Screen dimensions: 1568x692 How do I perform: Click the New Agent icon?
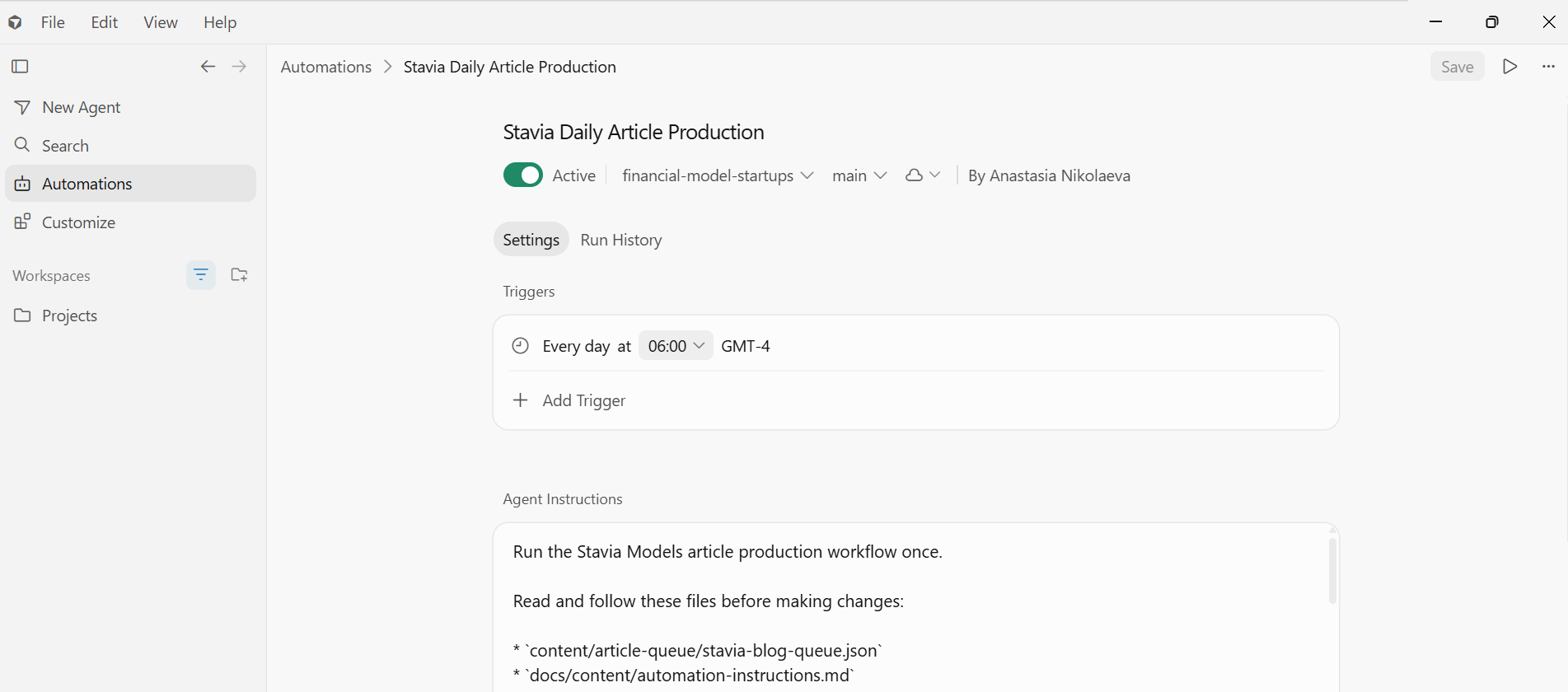pyautogui.click(x=22, y=107)
